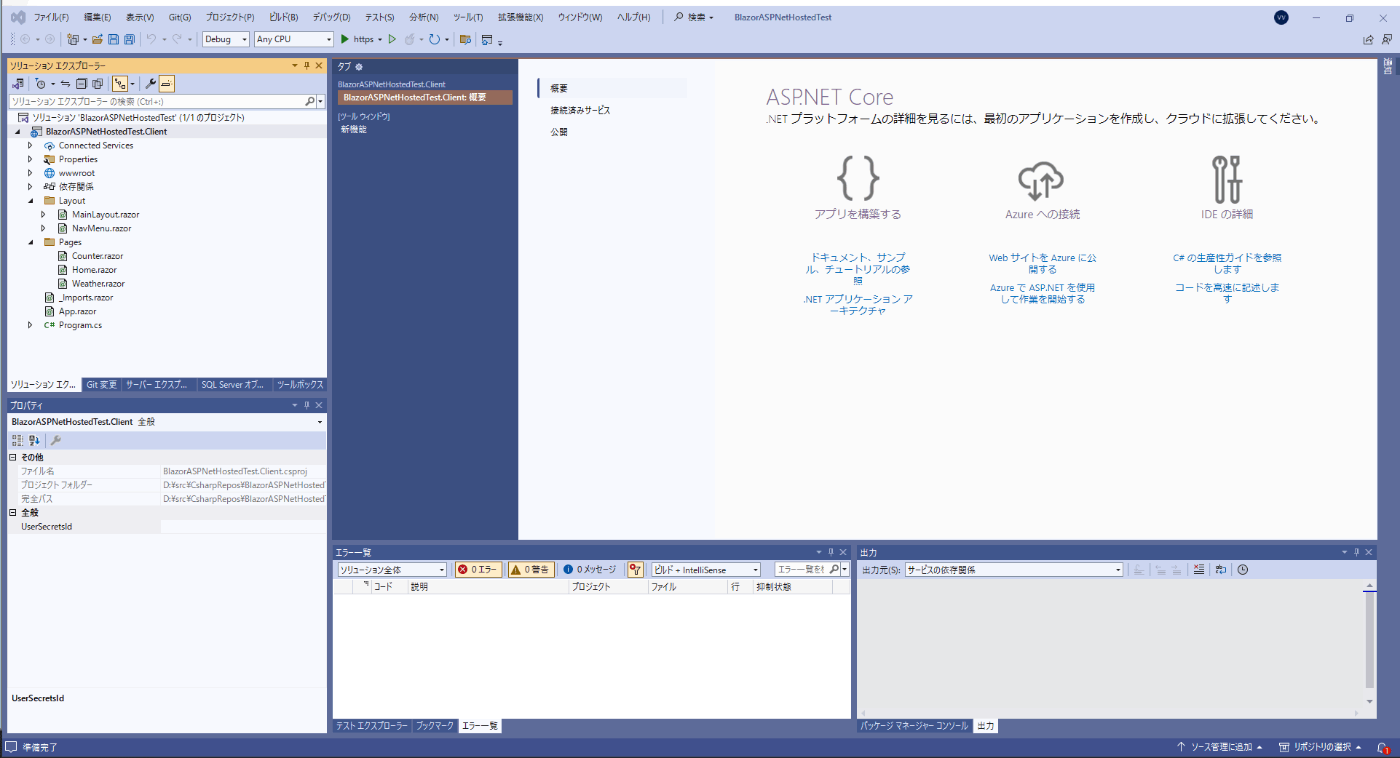Click the Property Pages wrench in Properties panel

pos(56,440)
